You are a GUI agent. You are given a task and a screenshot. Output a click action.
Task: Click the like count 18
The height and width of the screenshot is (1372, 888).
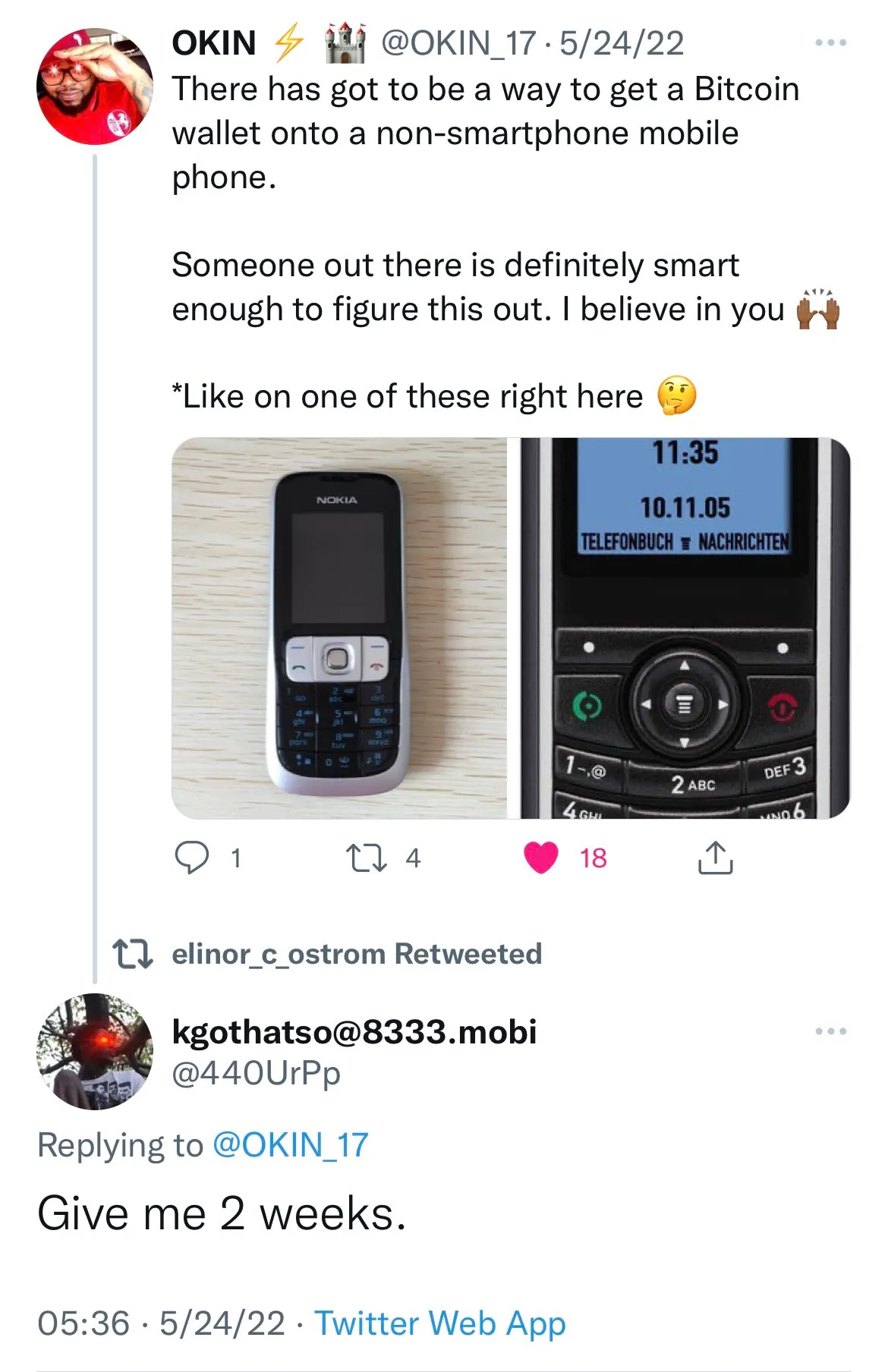[x=593, y=858]
